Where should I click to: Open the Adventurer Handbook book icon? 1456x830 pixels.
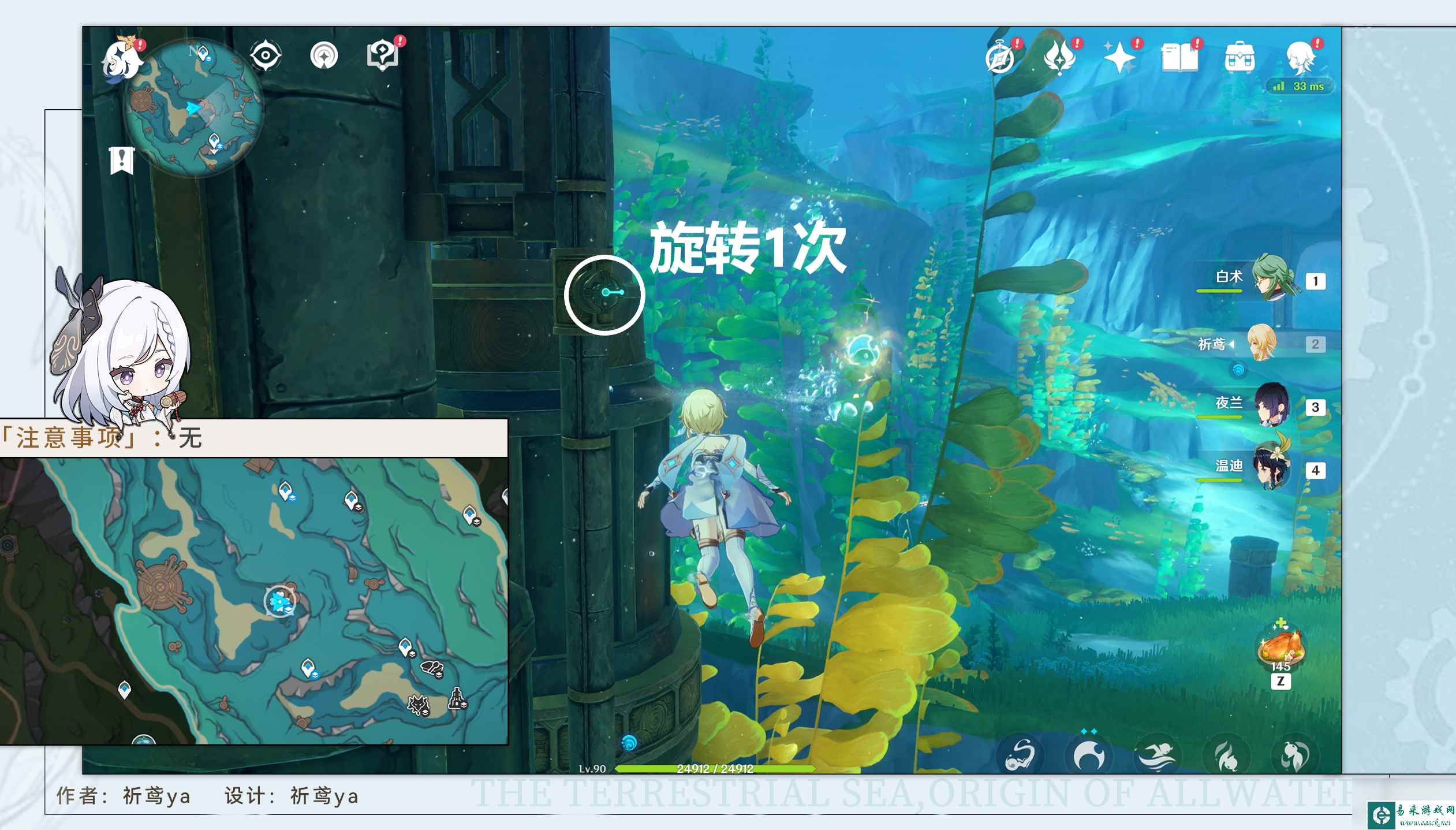pyautogui.click(x=1179, y=57)
